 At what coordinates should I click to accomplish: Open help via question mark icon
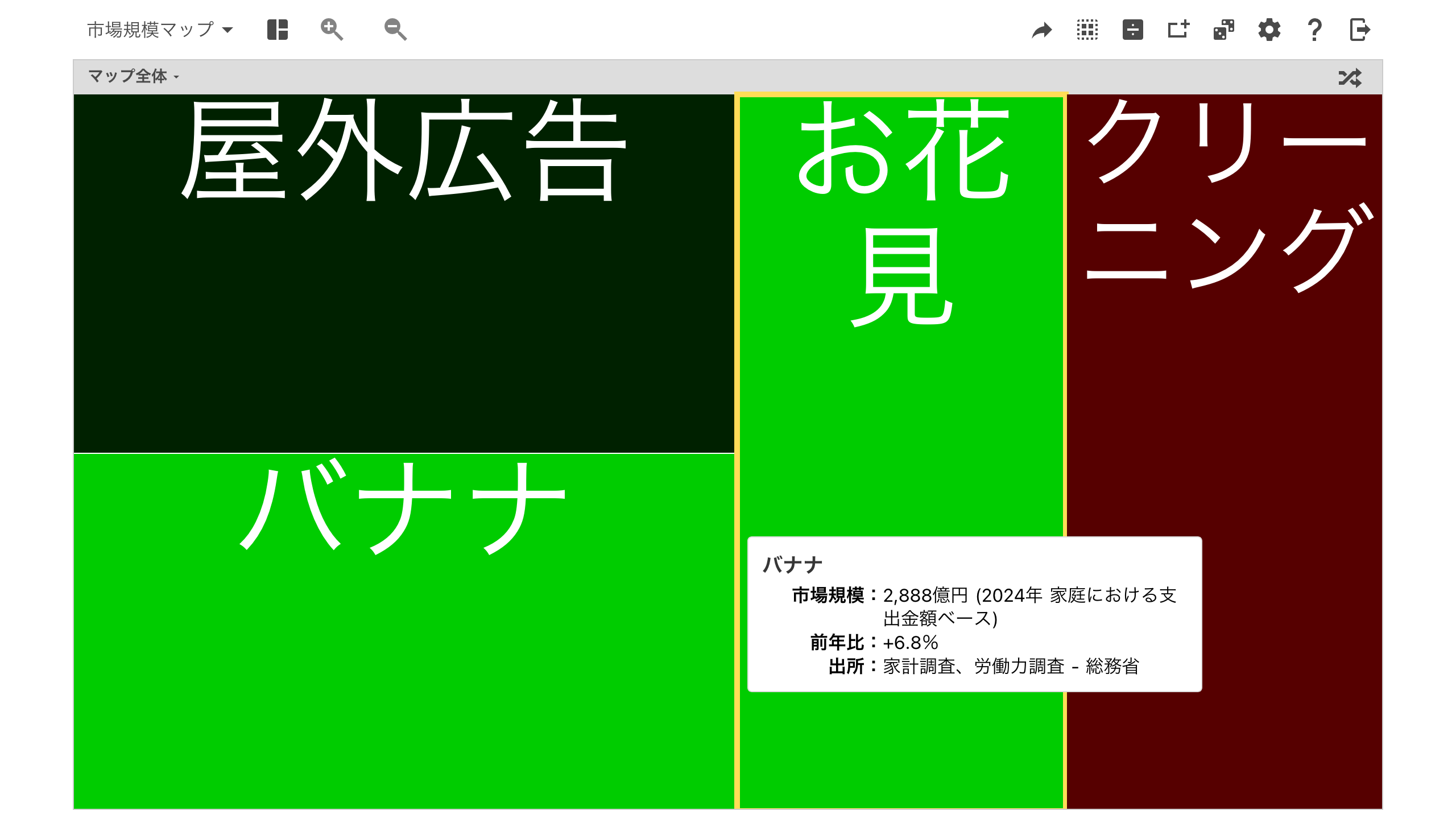click(1314, 30)
